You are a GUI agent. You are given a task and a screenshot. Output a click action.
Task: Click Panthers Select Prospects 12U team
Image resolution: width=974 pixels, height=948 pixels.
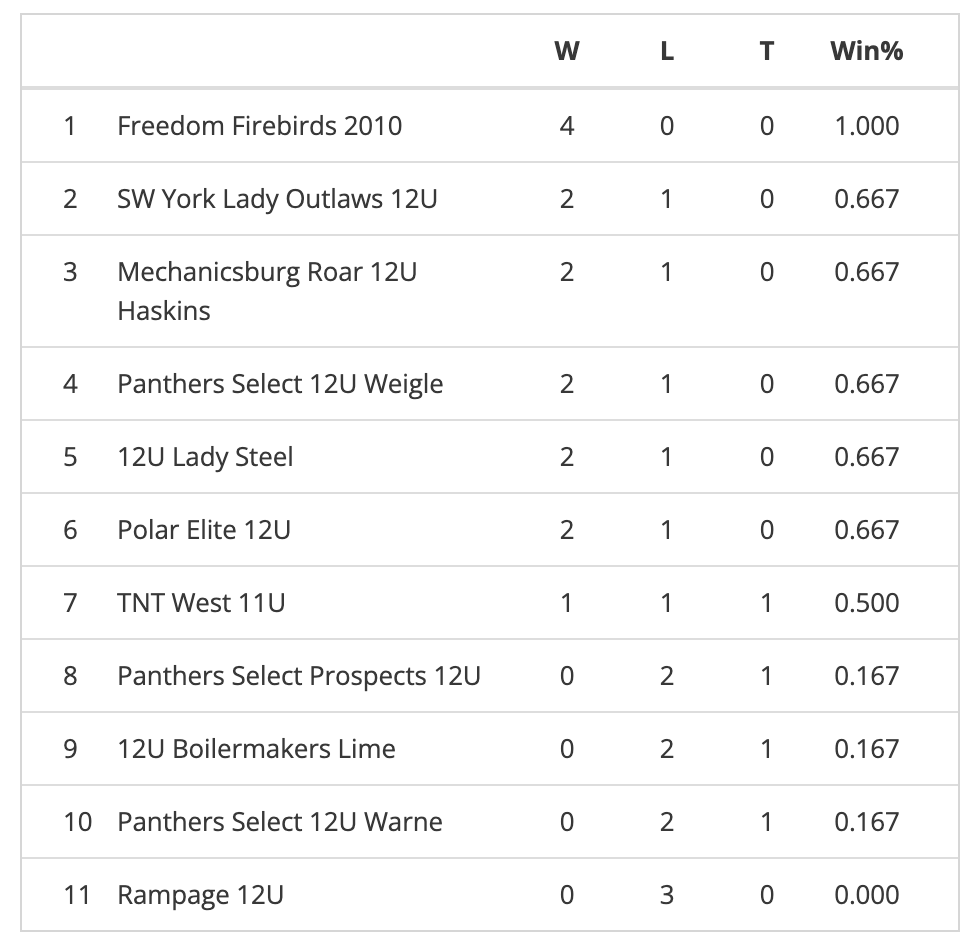click(299, 676)
